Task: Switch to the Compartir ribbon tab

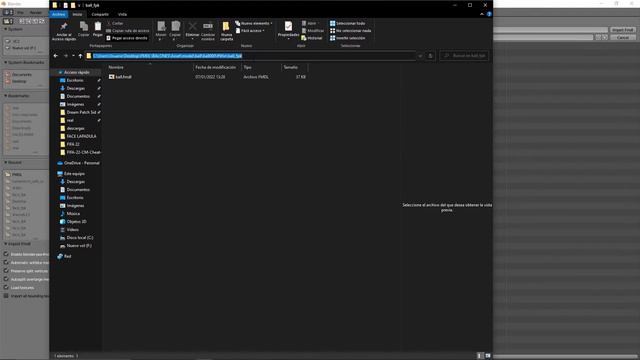Action: (100, 14)
